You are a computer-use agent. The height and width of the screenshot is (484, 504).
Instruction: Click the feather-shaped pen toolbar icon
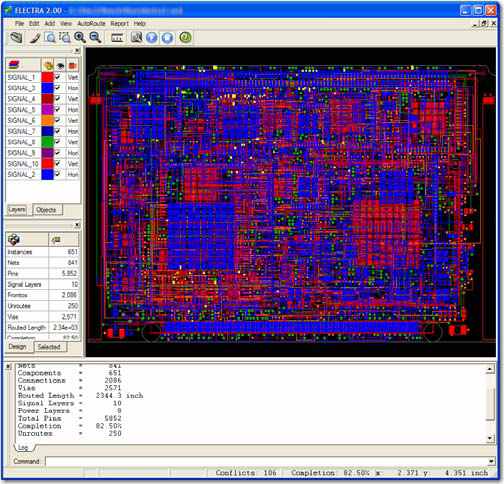(x=35, y=37)
